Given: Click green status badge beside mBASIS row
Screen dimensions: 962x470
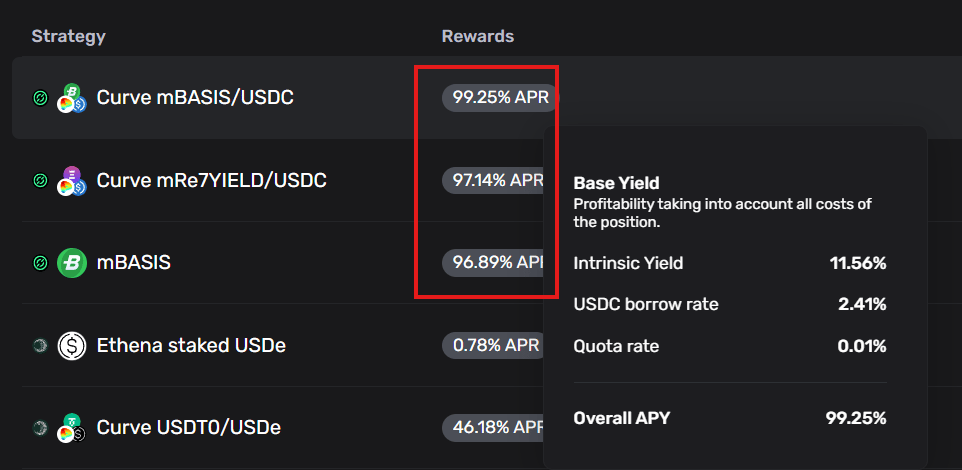Looking at the screenshot, I should point(40,263).
